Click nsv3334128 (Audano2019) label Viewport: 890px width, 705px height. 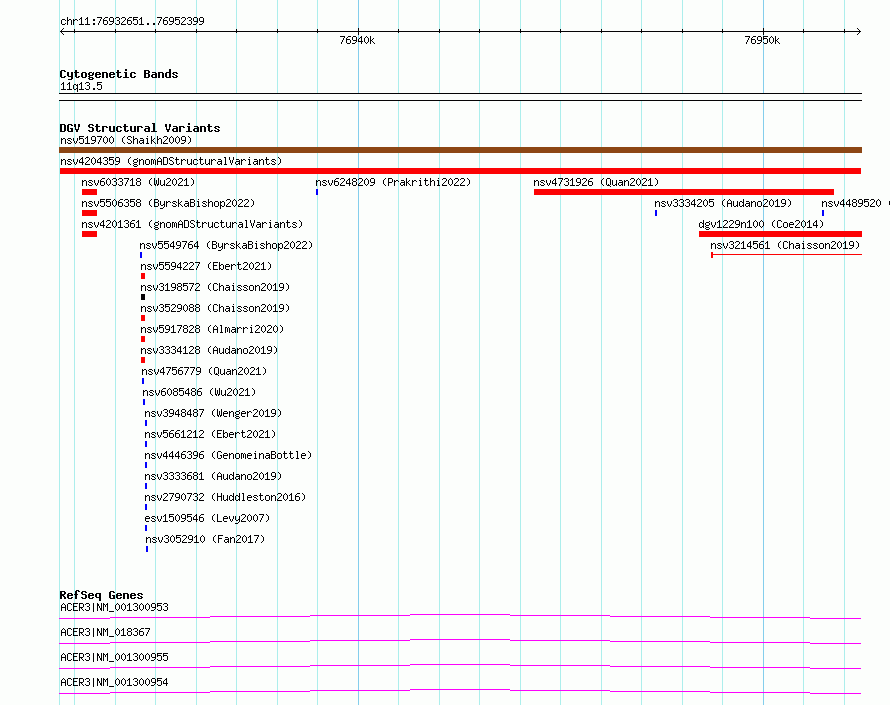coord(209,350)
